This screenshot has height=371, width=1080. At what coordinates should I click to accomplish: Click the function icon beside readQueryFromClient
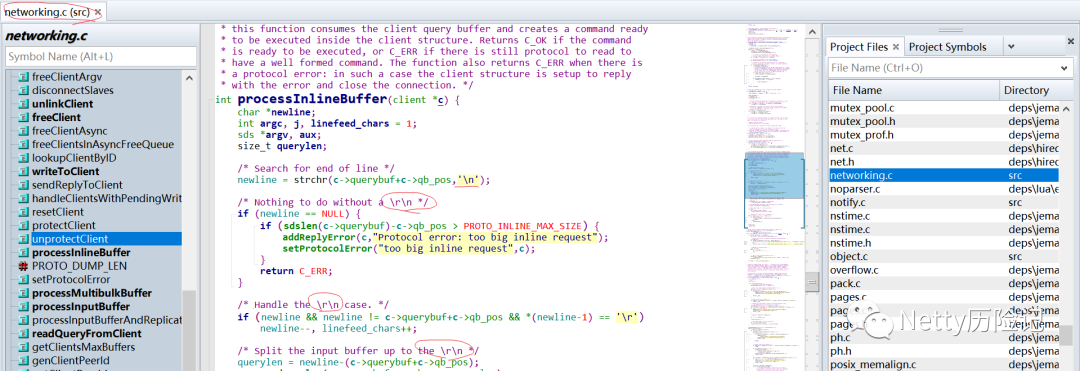(x=23, y=334)
